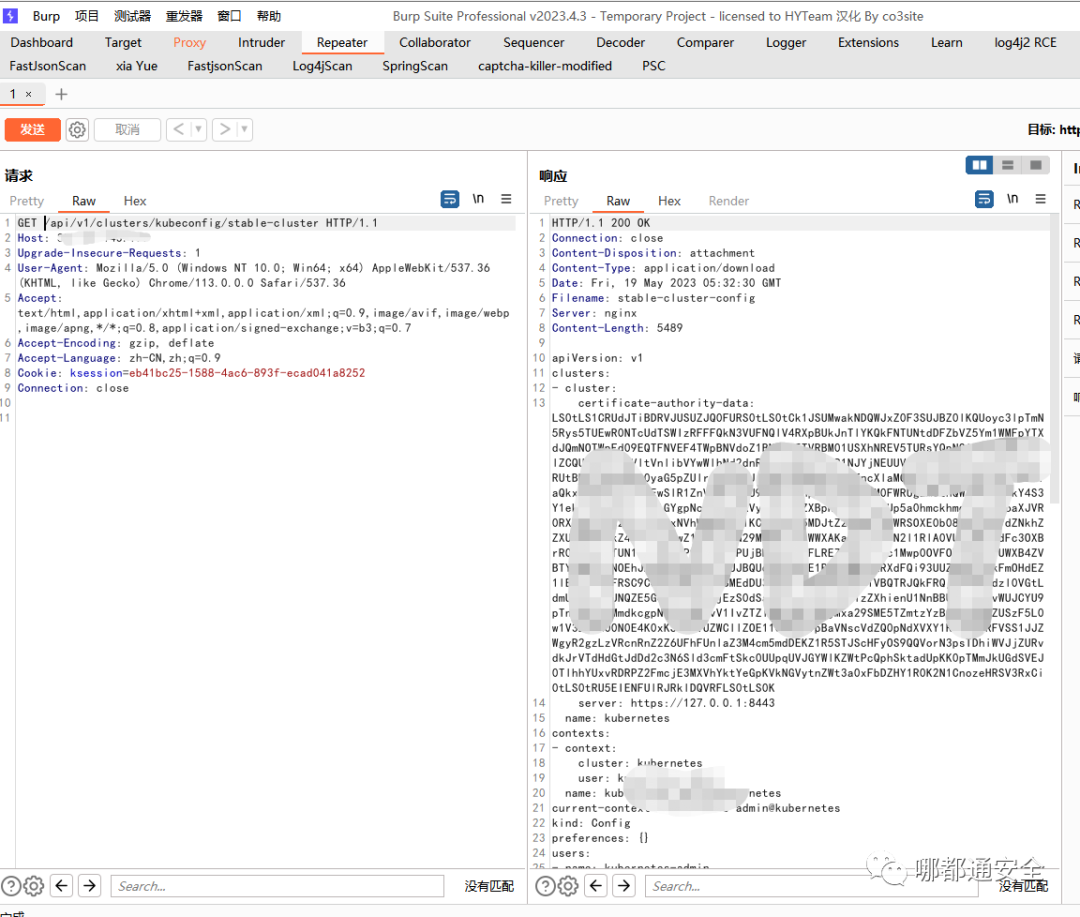Open the 重发器 menu
1080x917 pixels.
coord(184,16)
